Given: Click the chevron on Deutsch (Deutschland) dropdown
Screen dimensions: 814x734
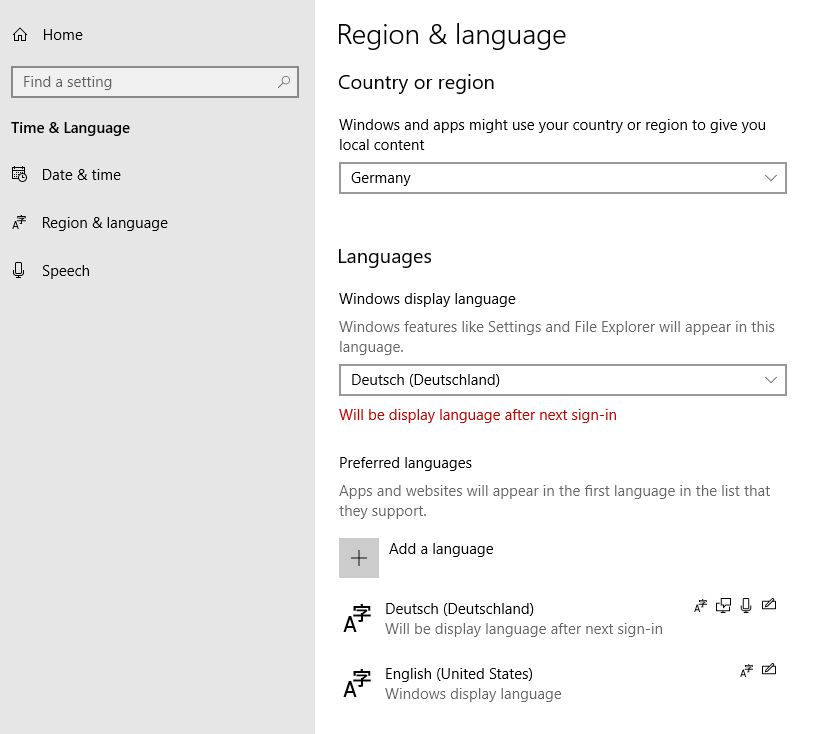Looking at the screenshot, I should pyautogui.click(x=770, y=380).
